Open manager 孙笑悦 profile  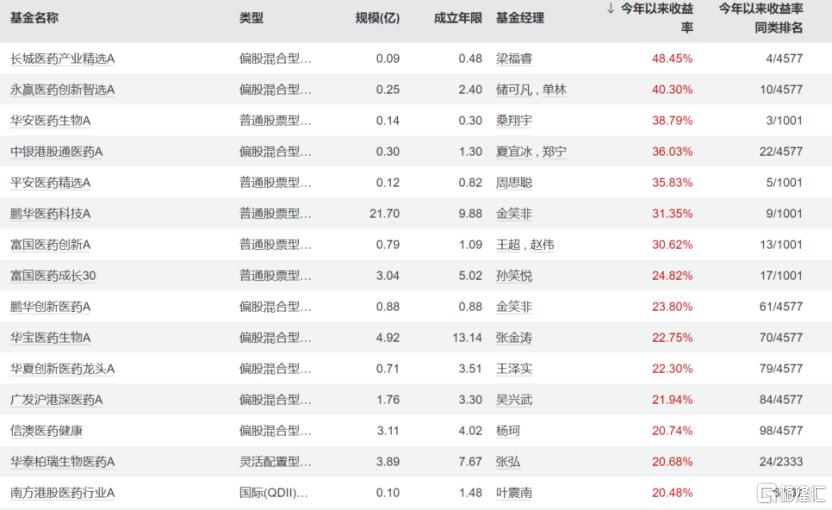(514, 275)
